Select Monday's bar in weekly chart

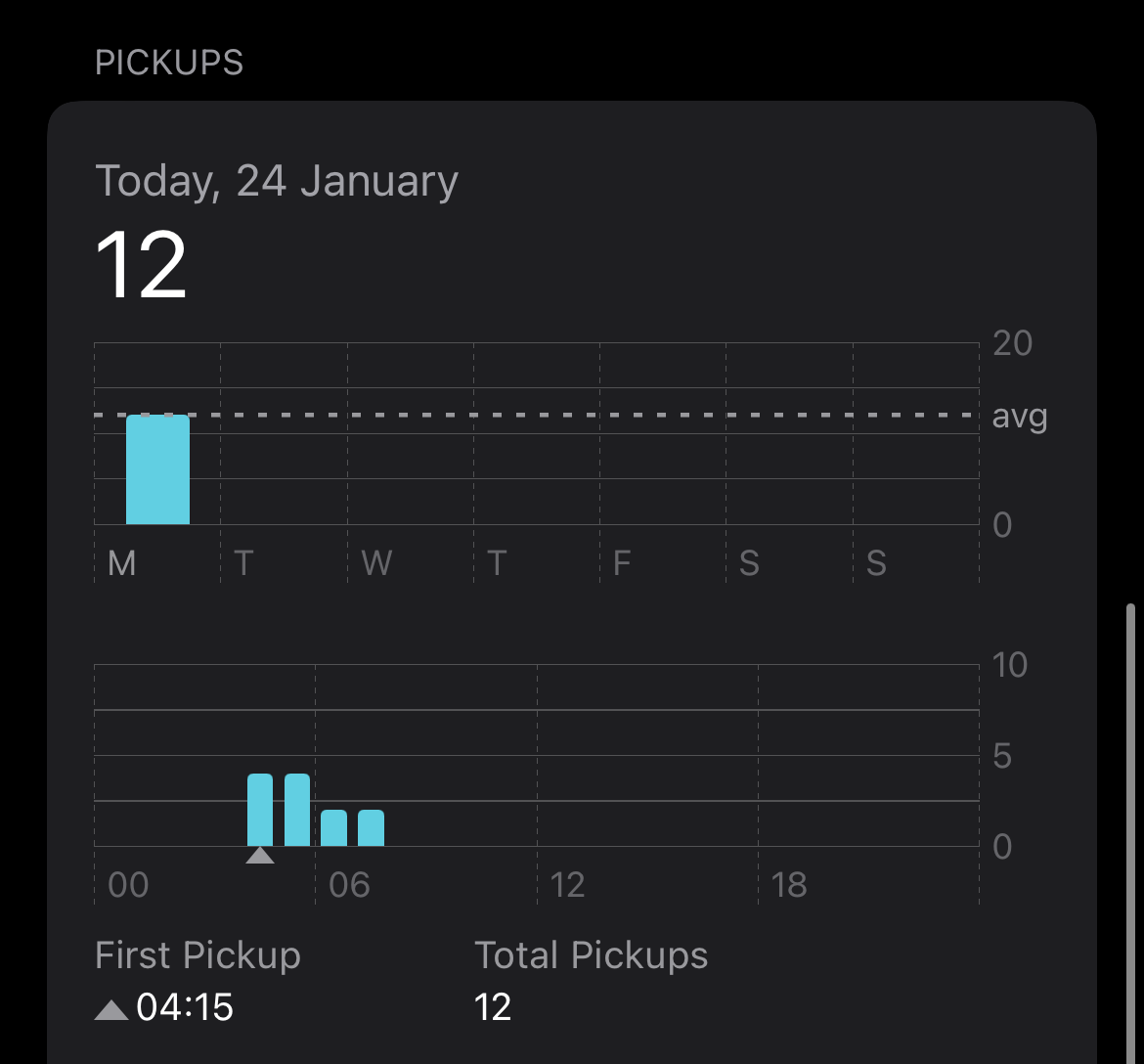point(157,470)
